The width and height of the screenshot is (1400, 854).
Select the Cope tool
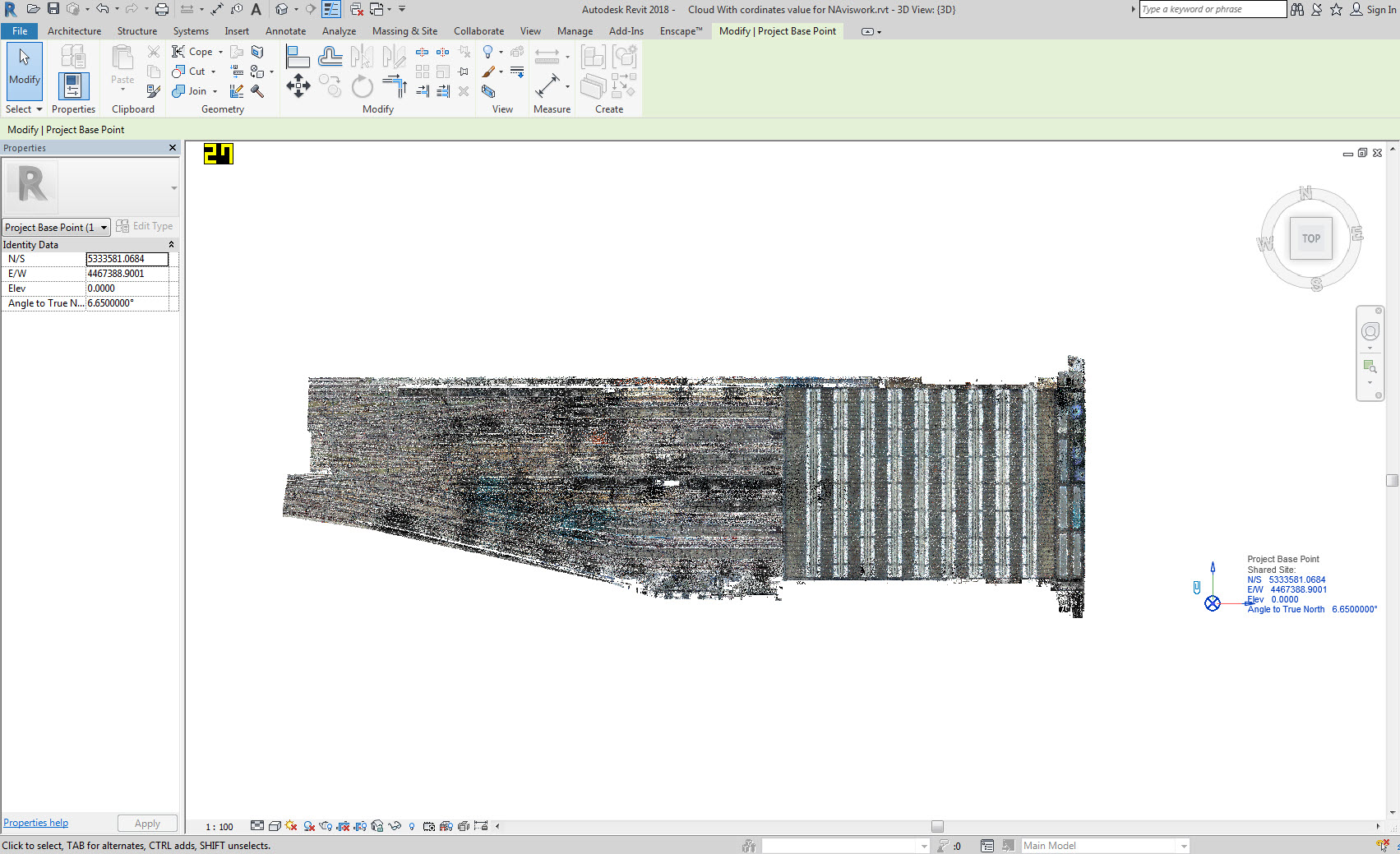coord(191,51)
